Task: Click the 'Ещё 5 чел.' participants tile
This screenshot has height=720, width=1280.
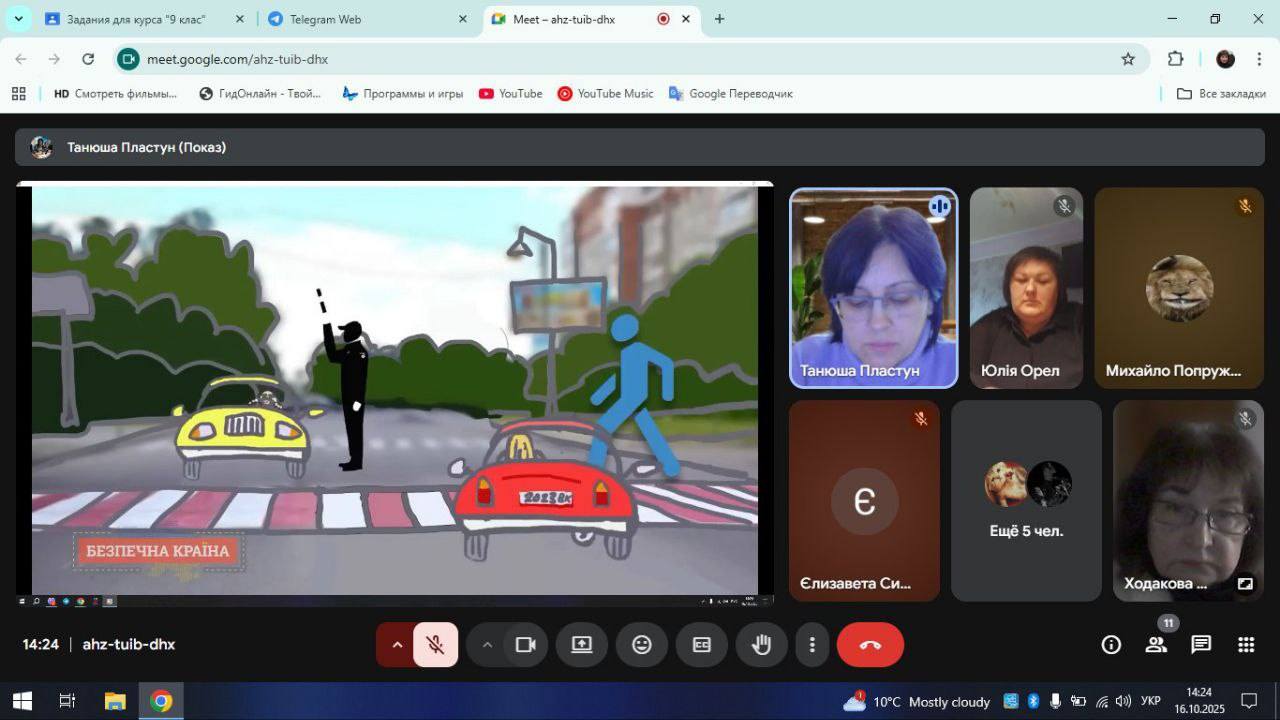Action: [x=1026, y=501]
